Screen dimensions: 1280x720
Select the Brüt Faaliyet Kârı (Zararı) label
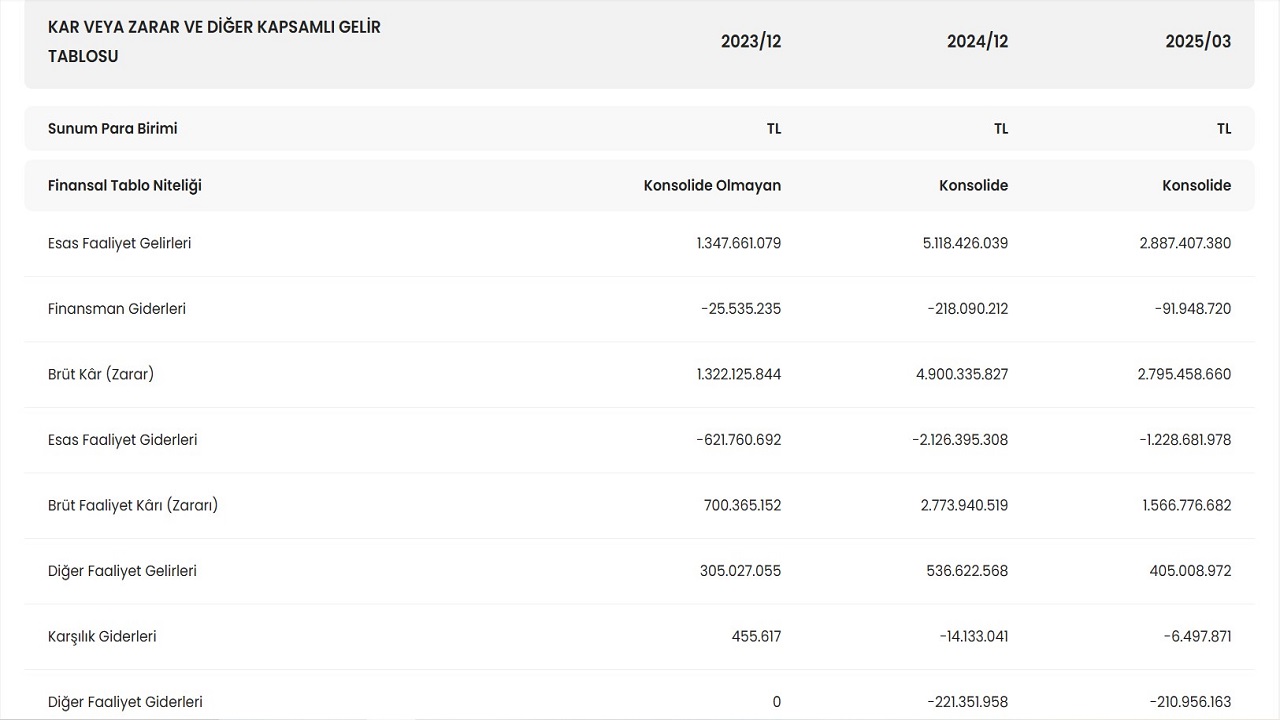pos(133,505)
